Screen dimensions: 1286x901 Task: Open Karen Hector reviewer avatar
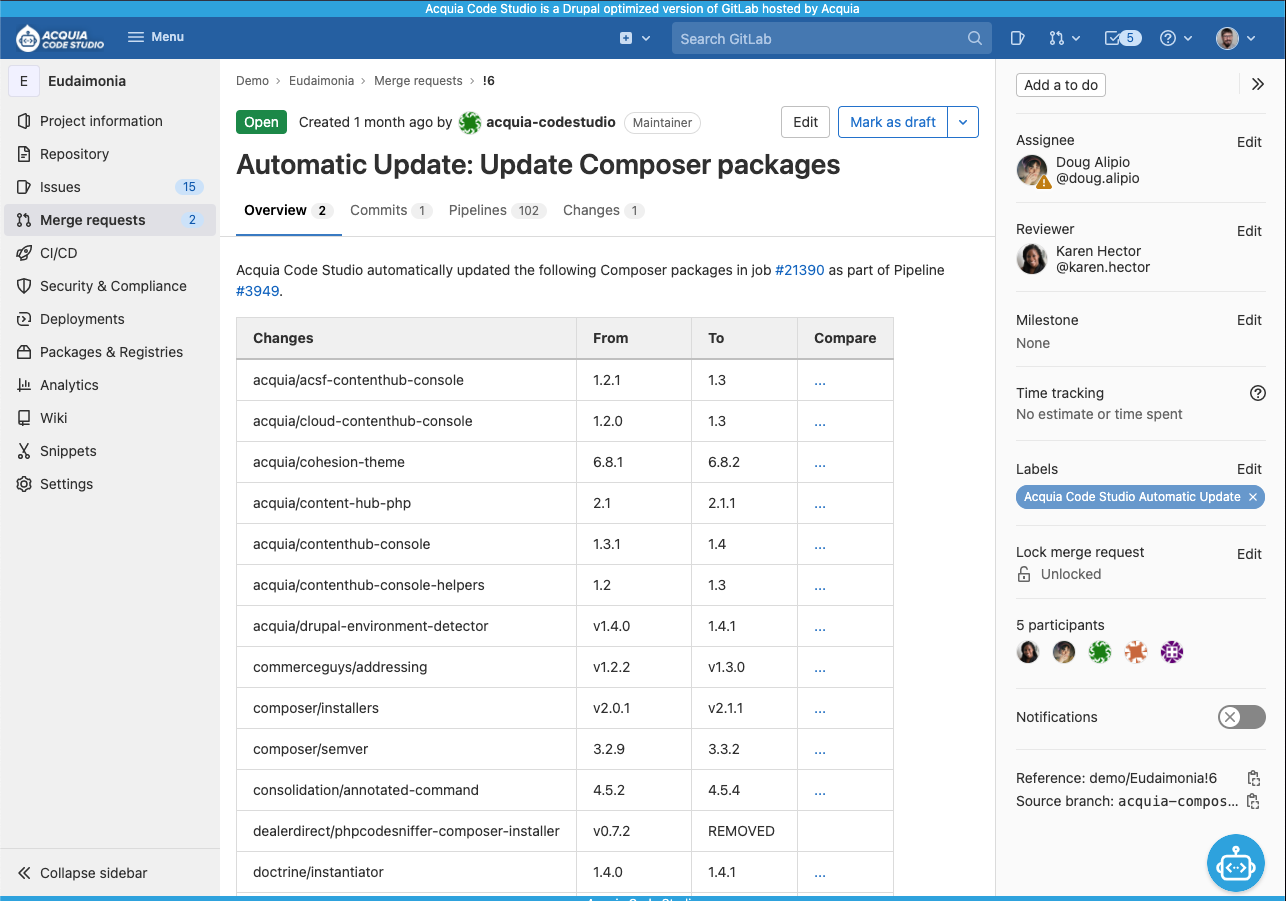1032,259
